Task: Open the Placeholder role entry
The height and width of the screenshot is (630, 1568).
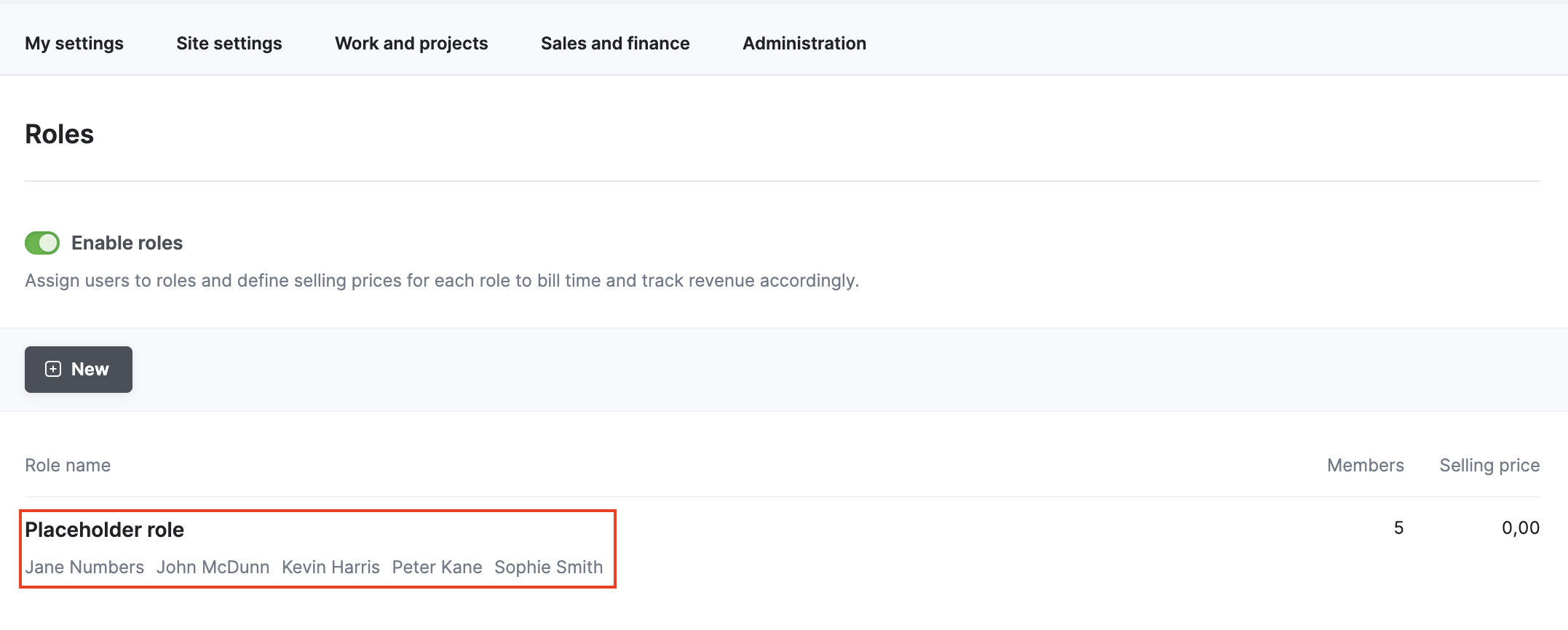Action: 104,530
